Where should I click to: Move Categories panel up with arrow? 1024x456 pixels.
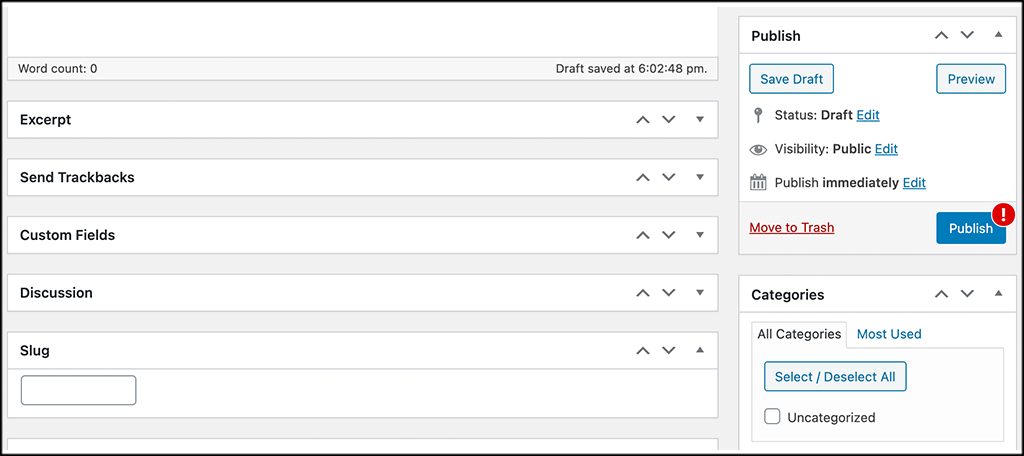(941, 295)
